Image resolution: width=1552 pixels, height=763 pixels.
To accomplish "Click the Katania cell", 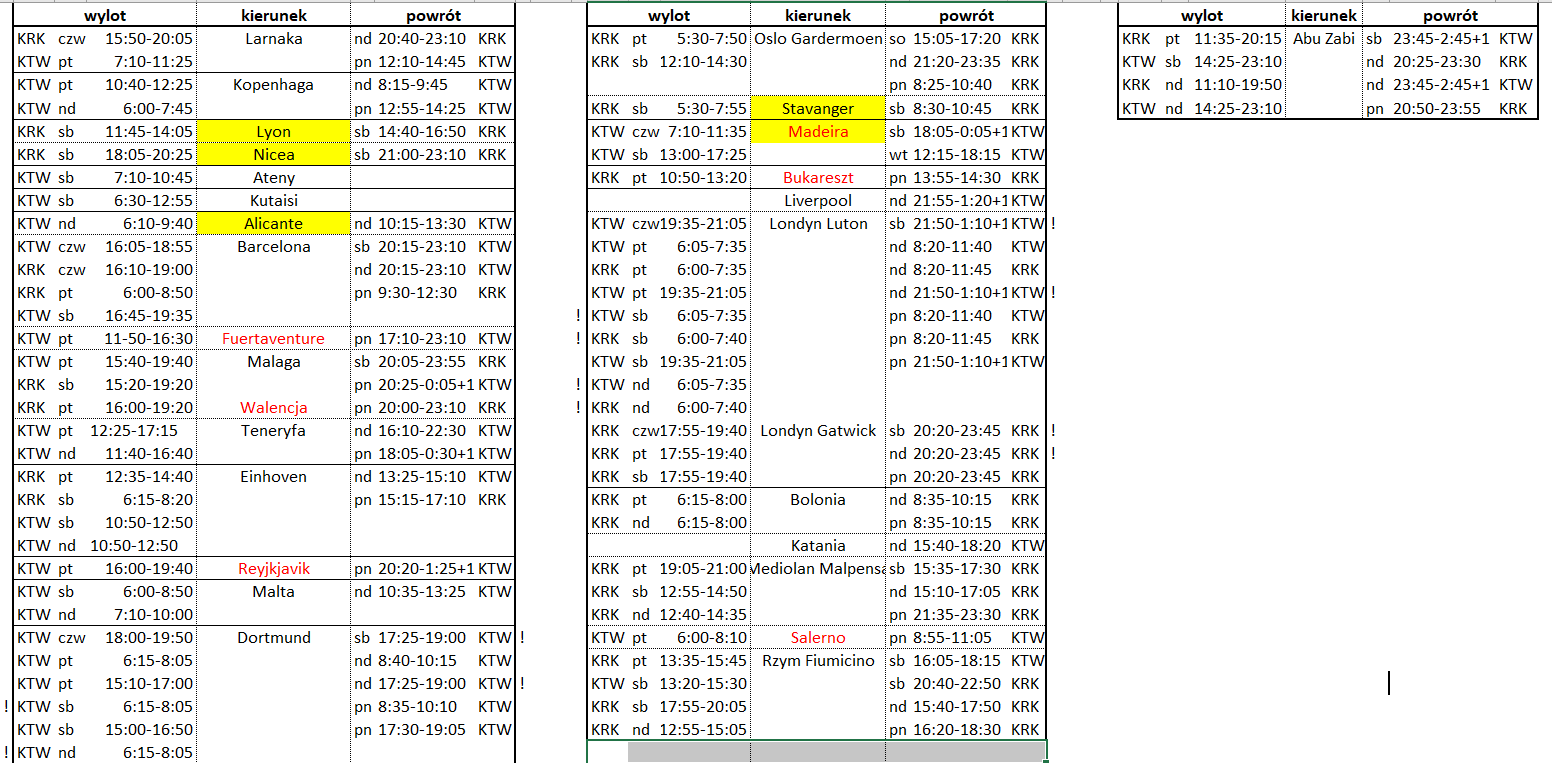I will pyautogui.click(x=818, y=545).
